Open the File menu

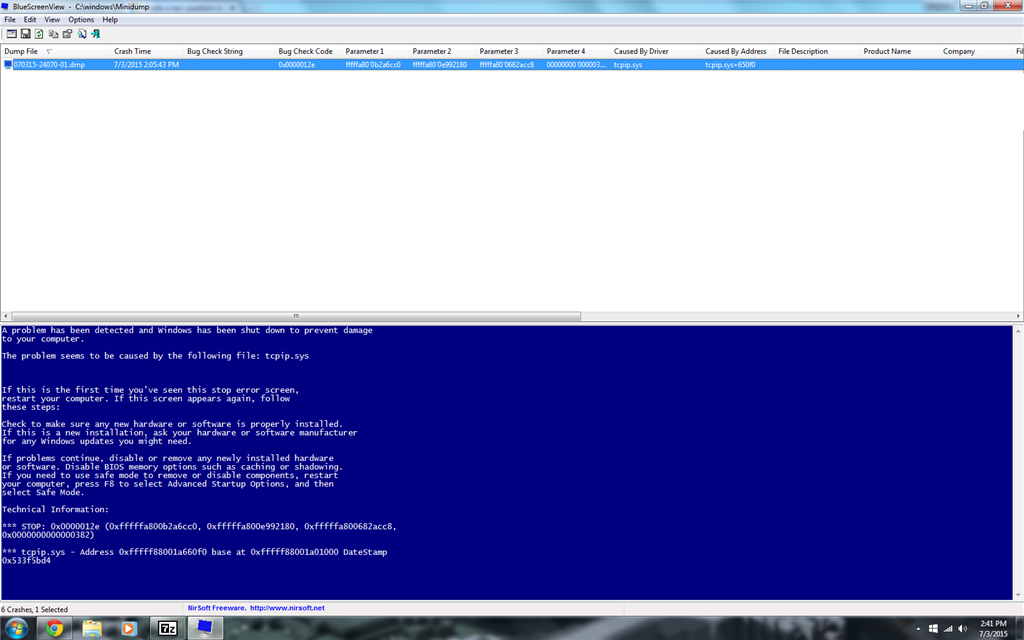click(x=9, y=18)
